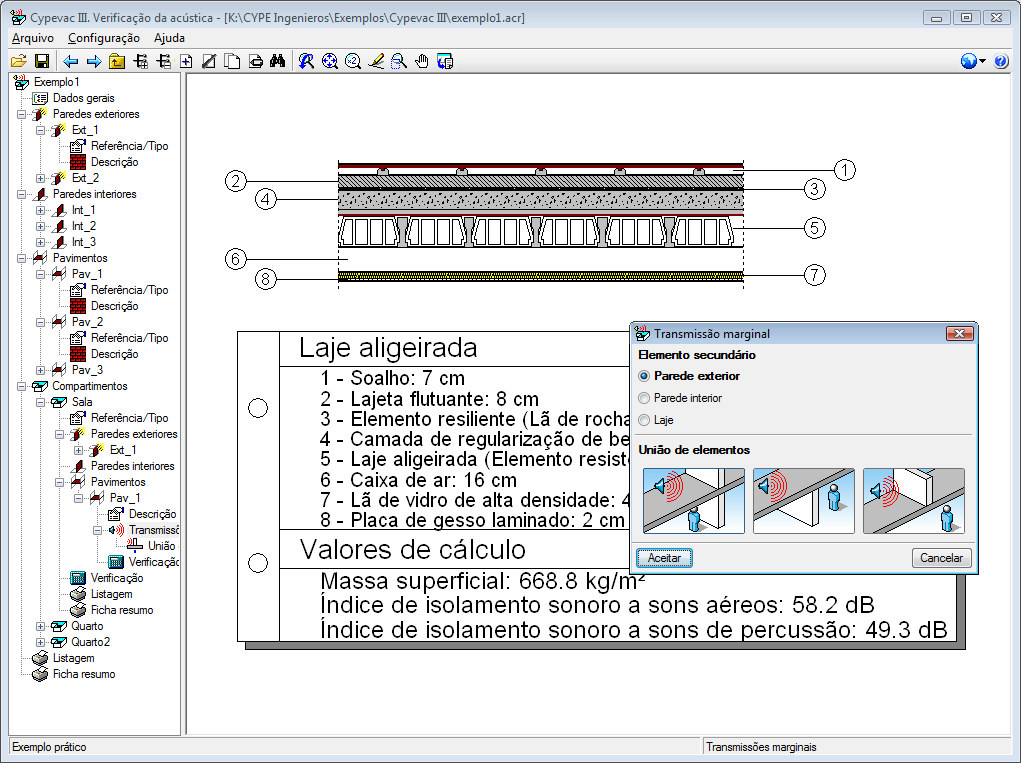Go back with the blue left arrow
This screenshot has height=763, width=1021.
(70, 61)
